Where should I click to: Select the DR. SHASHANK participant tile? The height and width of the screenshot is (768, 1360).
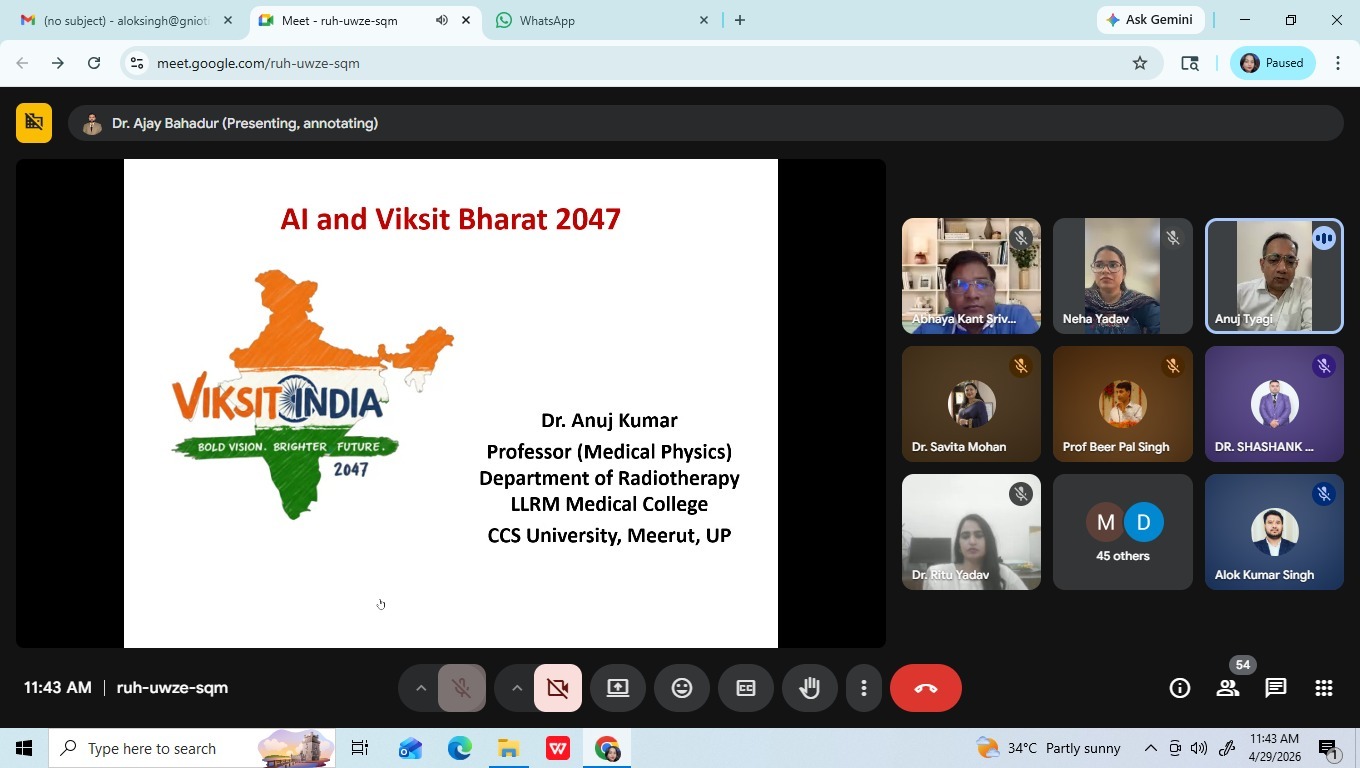tap(1274, 404)
